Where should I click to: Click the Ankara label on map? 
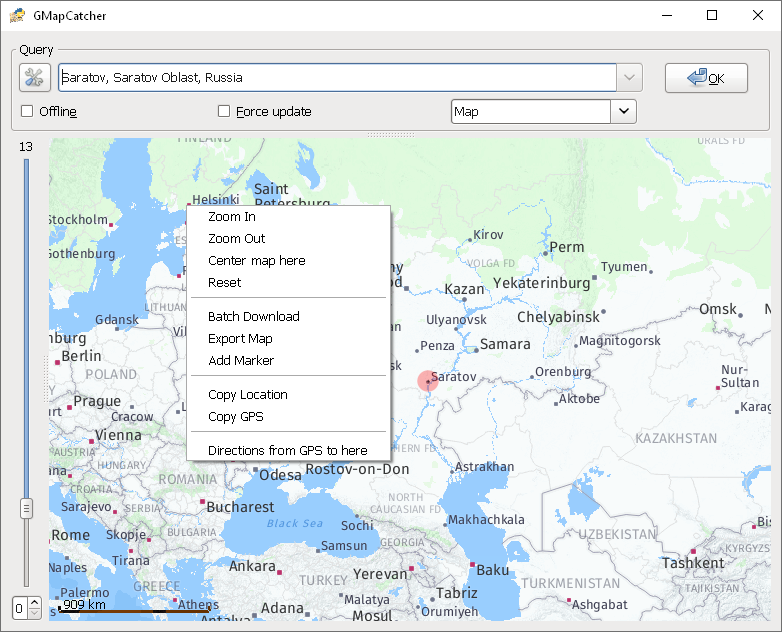point(252,566)
